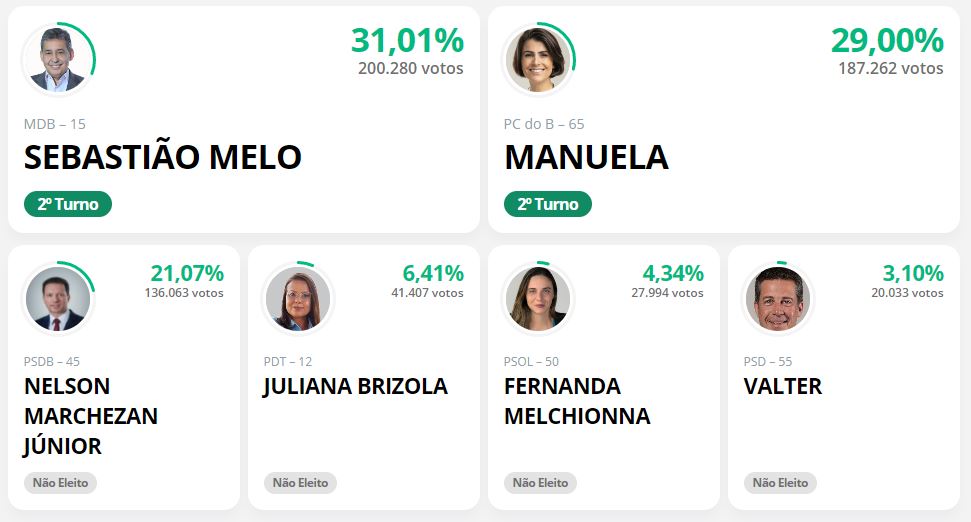Select Não Eleito badge on the PSOL card

coord(540,483)
